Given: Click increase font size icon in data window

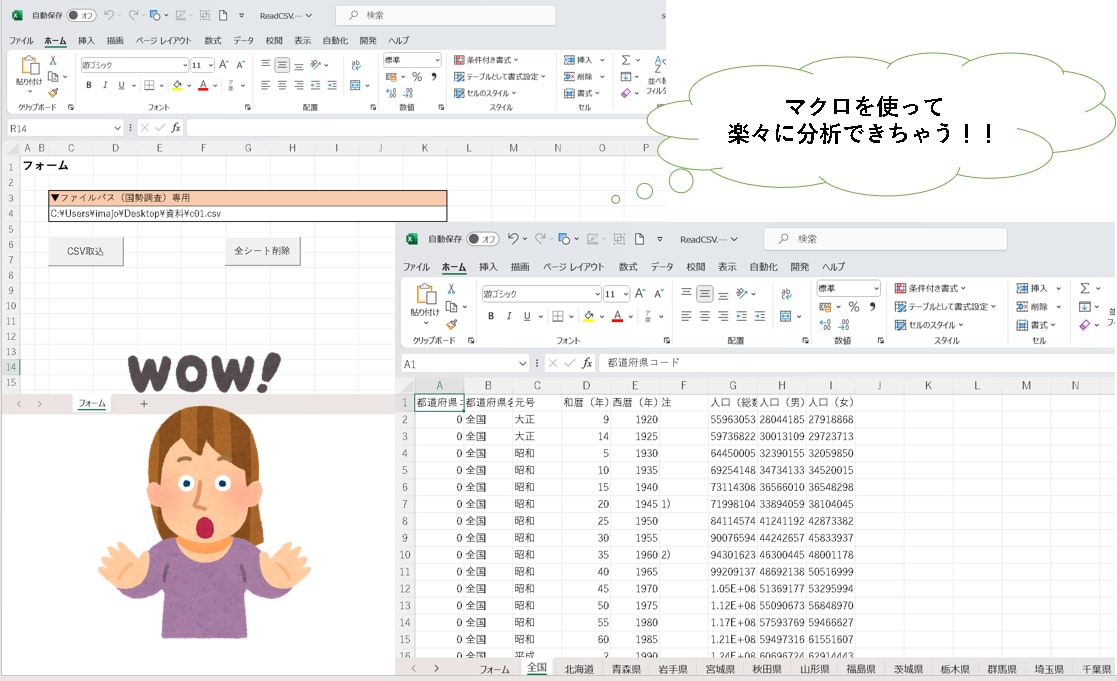Looking at the screenshot, I should click(640, 293).
